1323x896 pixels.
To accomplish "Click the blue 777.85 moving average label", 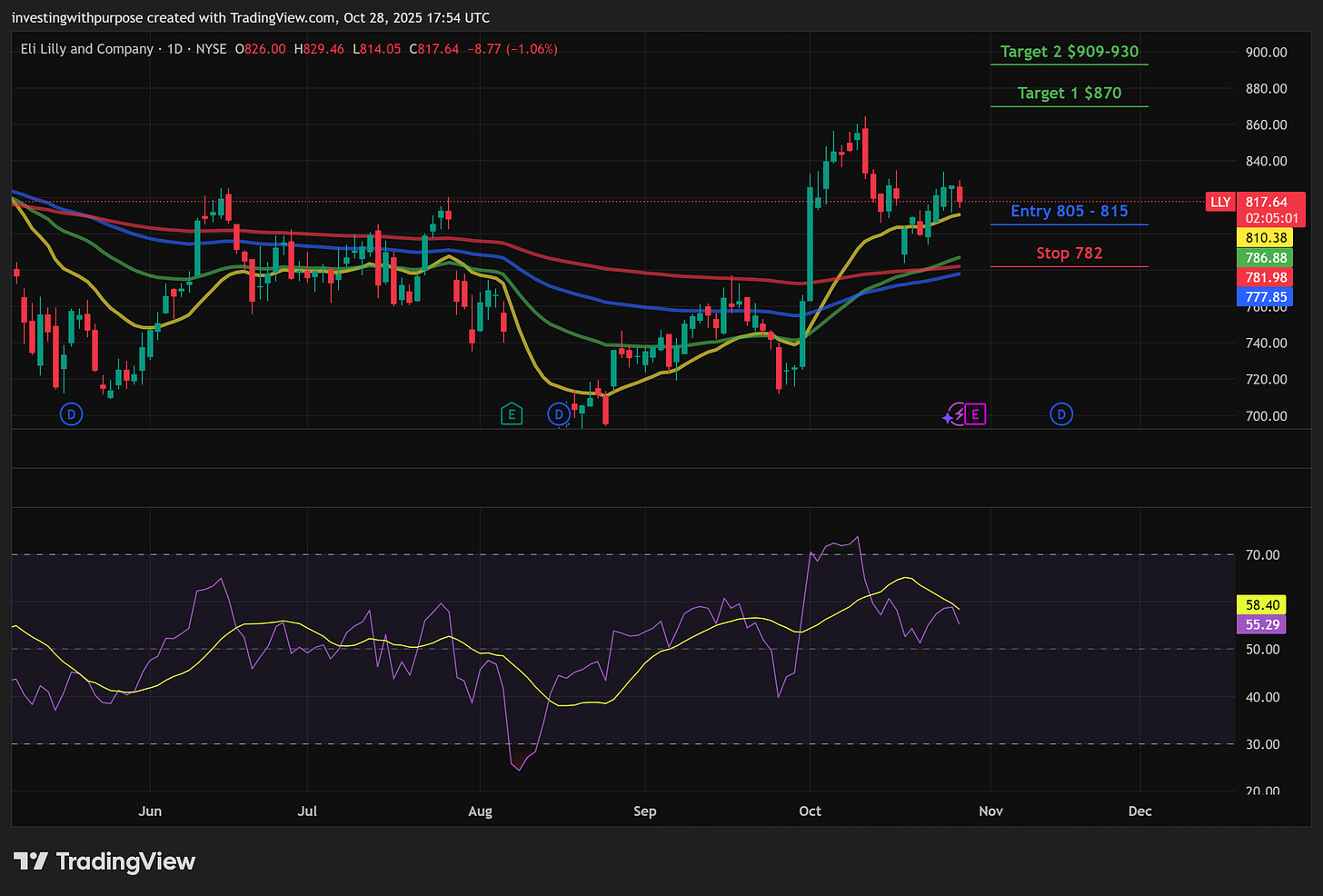I will coord(1267,297).
